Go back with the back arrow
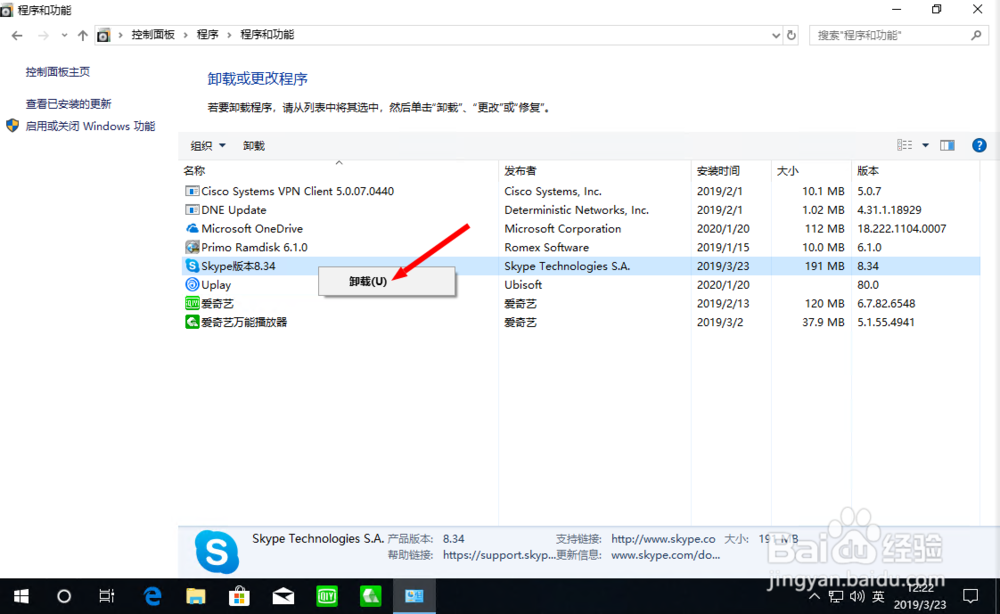Image resolution: width=1000 pixels, height=614 pixels. [17, 35]
